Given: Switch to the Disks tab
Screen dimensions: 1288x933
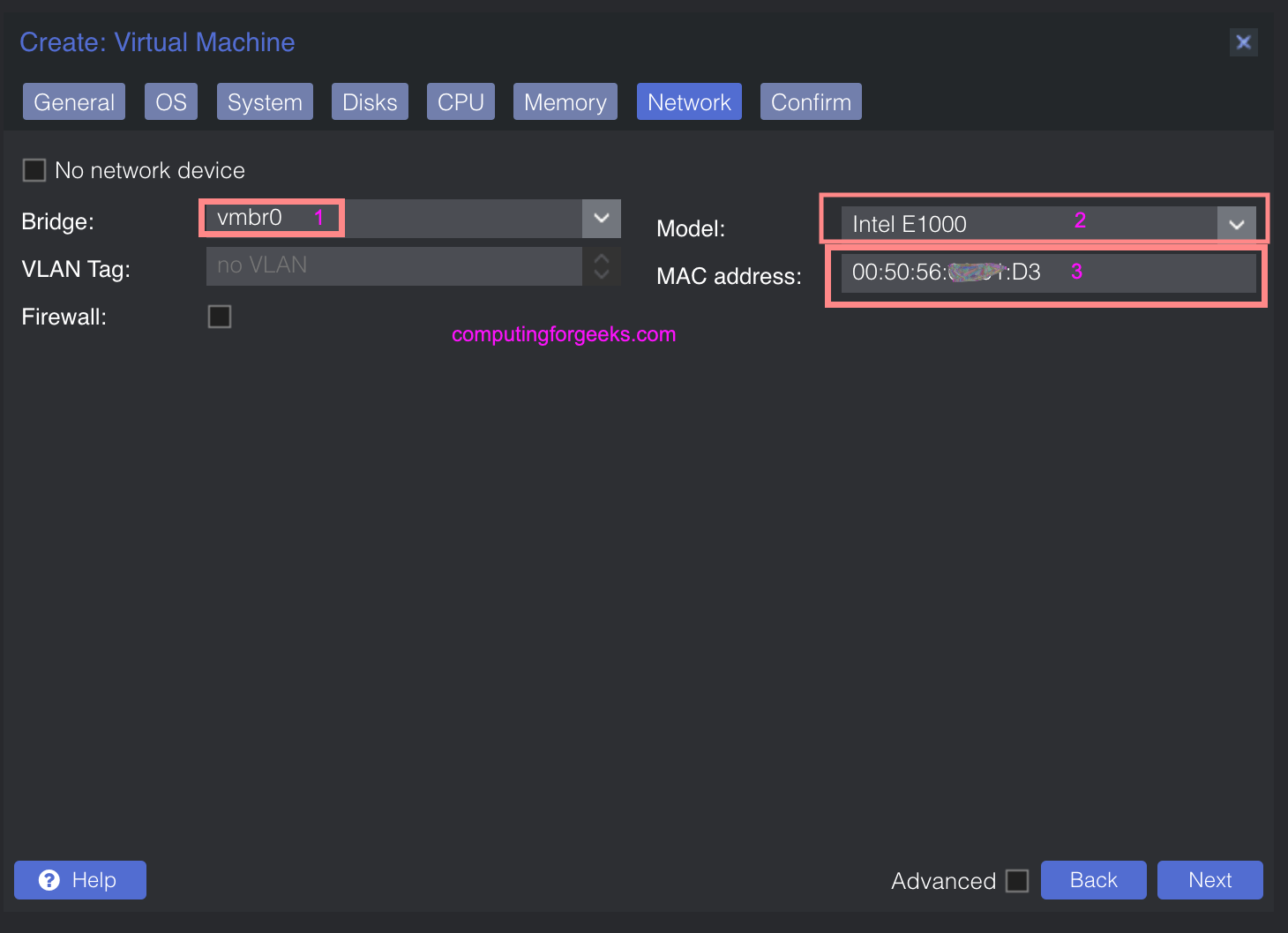Looking at the screenshot, I should 370,101.
